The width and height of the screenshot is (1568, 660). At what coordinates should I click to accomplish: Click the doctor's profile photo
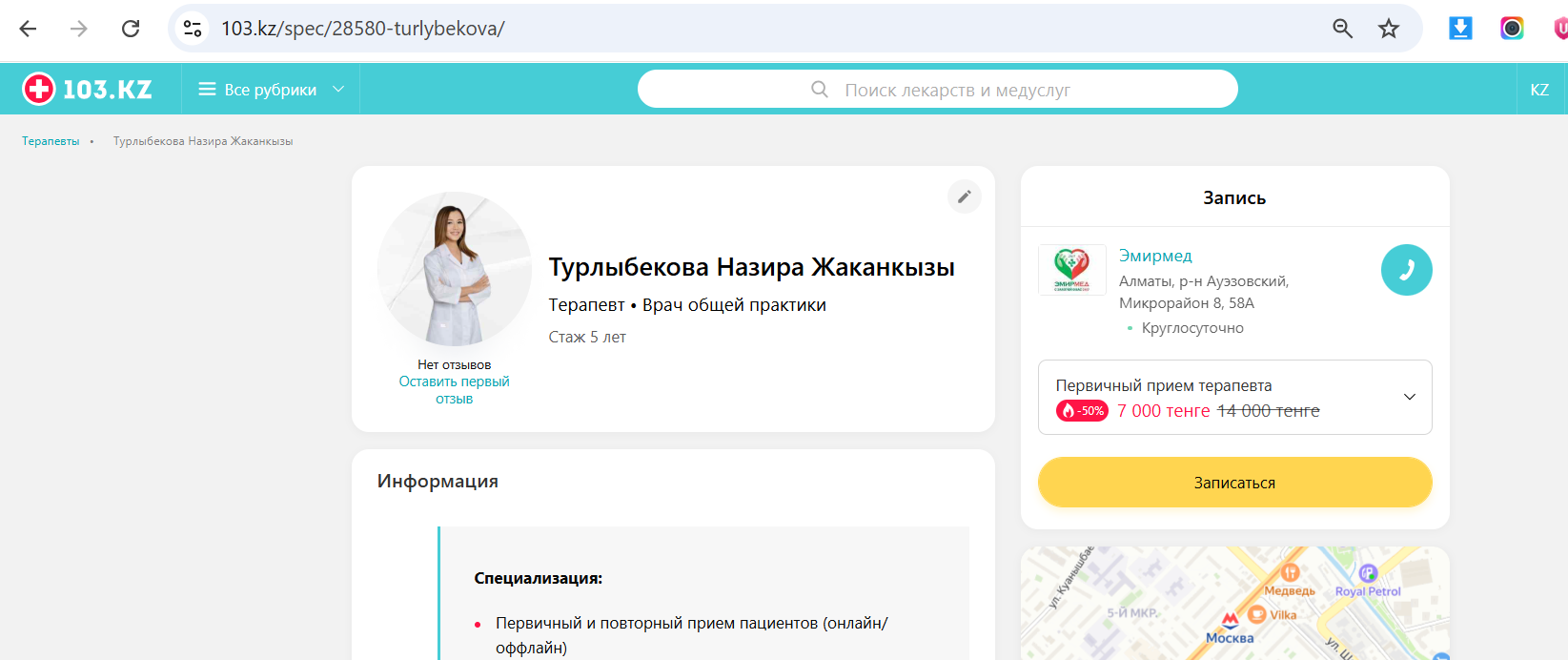(x=455, y=270)
